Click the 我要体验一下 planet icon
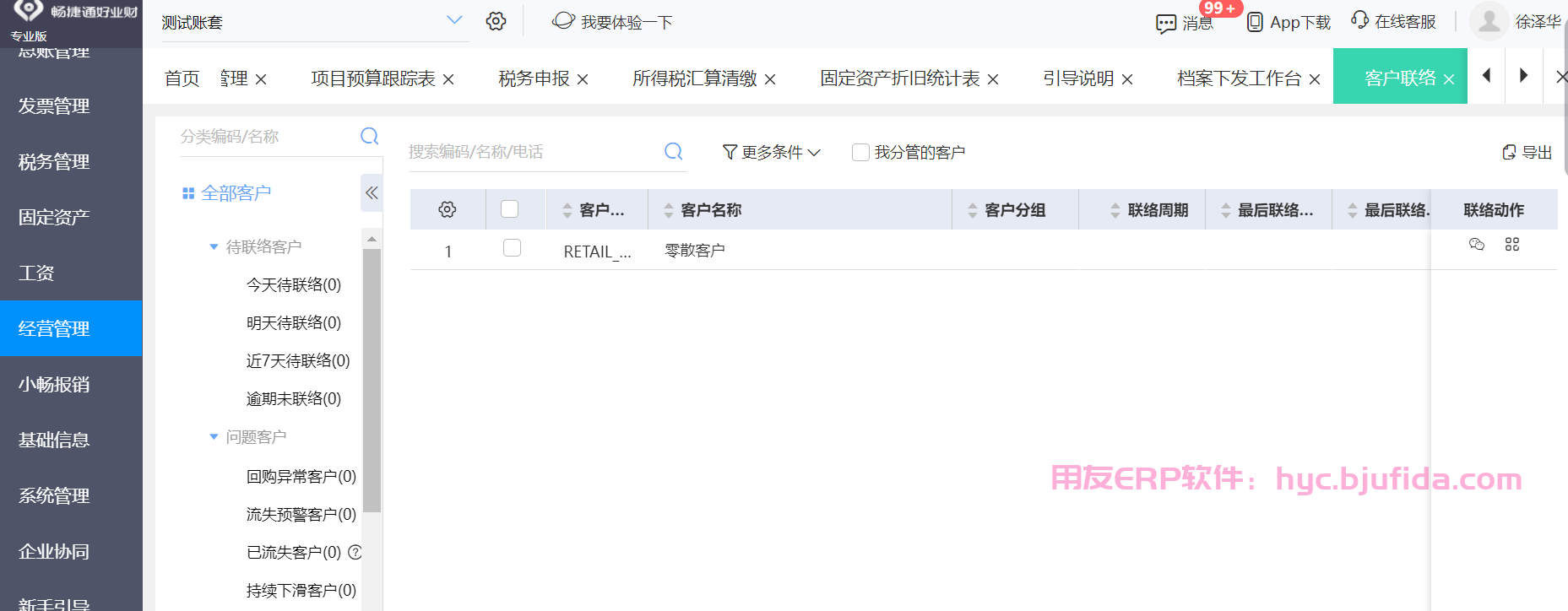The width and height of the screenshot is (1568, 611). (x=563, y=21)
